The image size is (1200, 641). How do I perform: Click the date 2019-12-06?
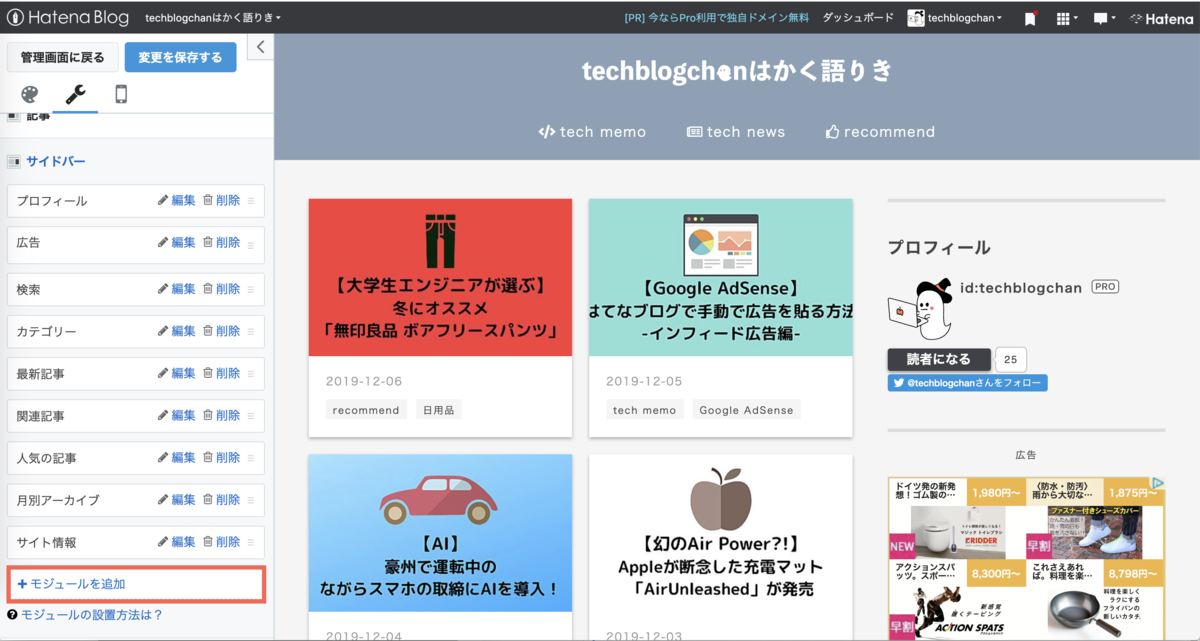(x=364, y=381)
